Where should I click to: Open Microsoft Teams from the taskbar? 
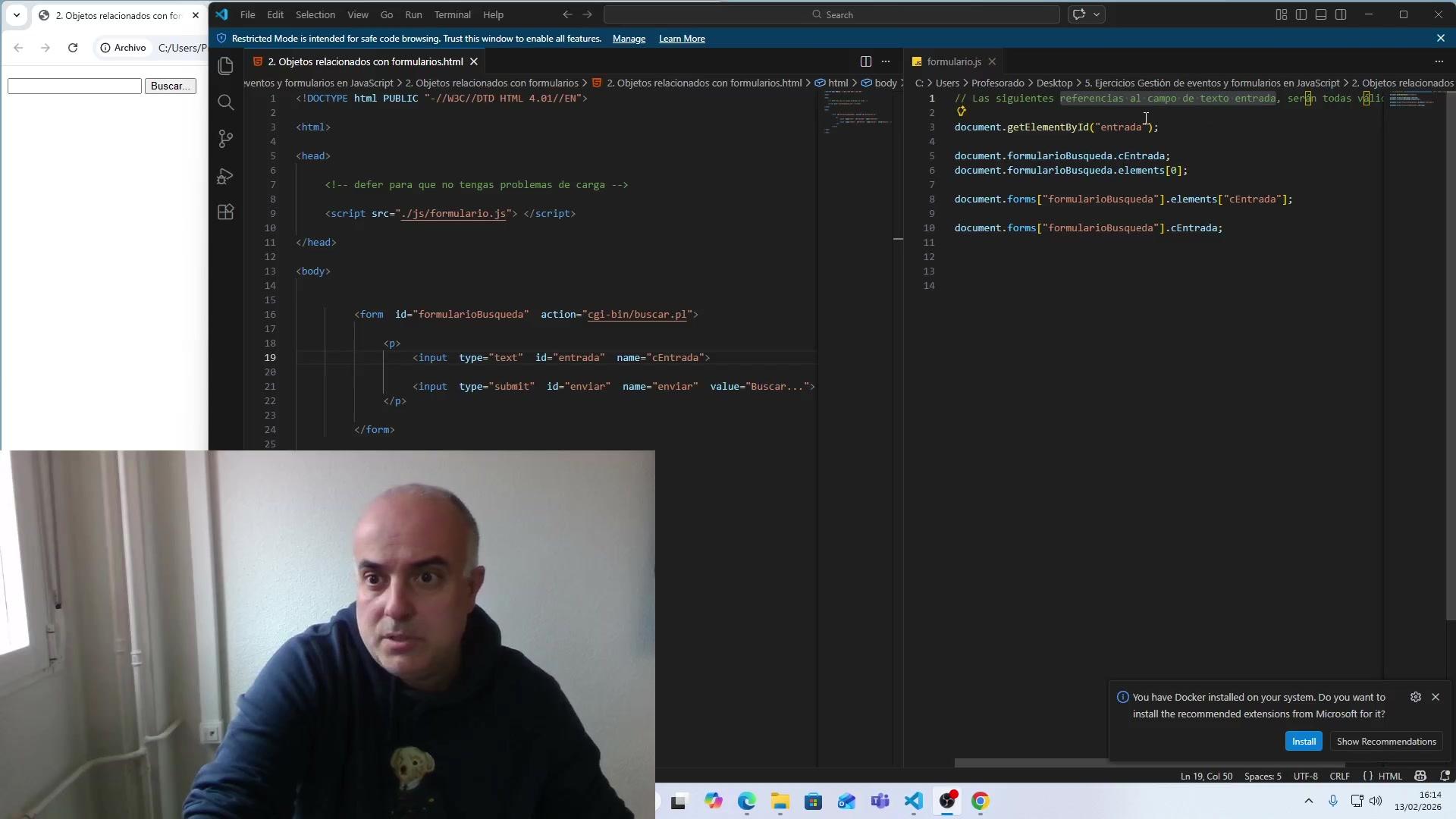pyautogui.click(x=880, y=801)
